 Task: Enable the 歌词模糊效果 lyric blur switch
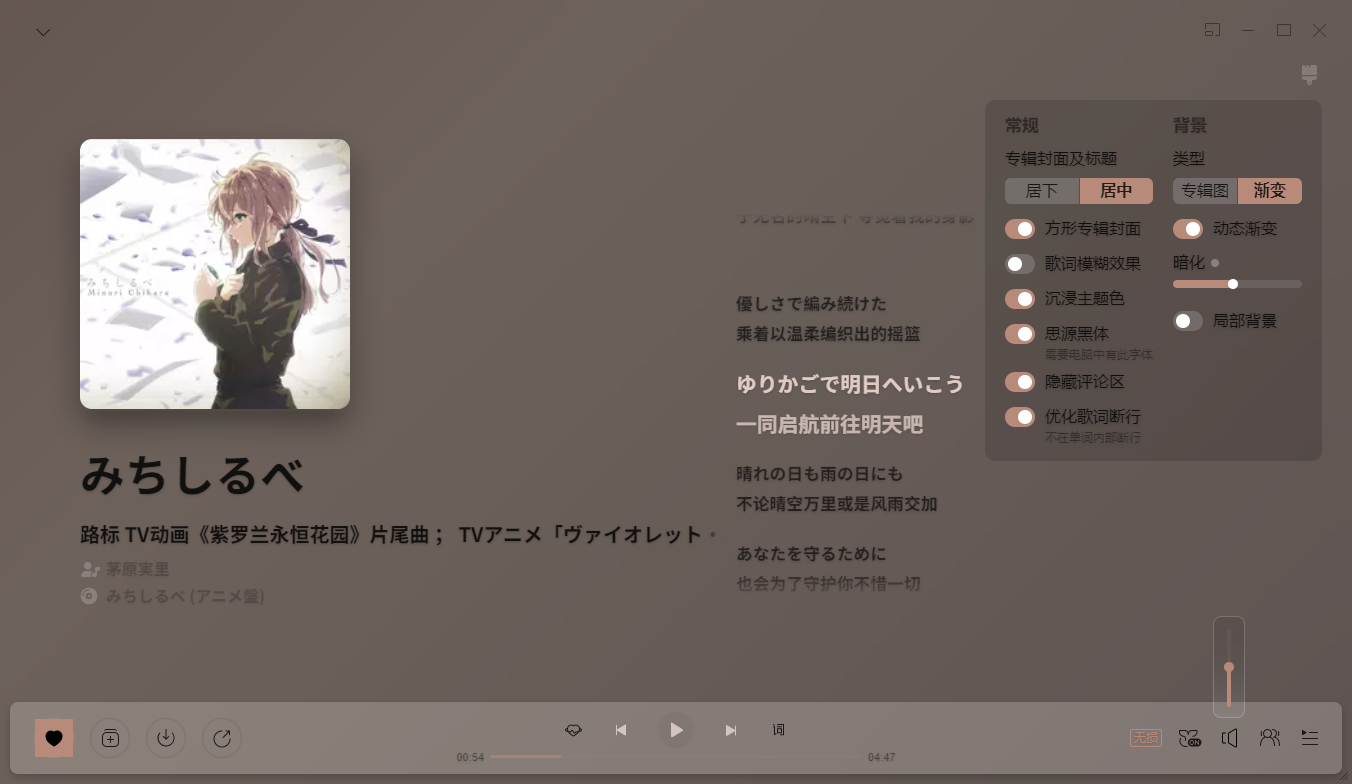coord(1019,263)
